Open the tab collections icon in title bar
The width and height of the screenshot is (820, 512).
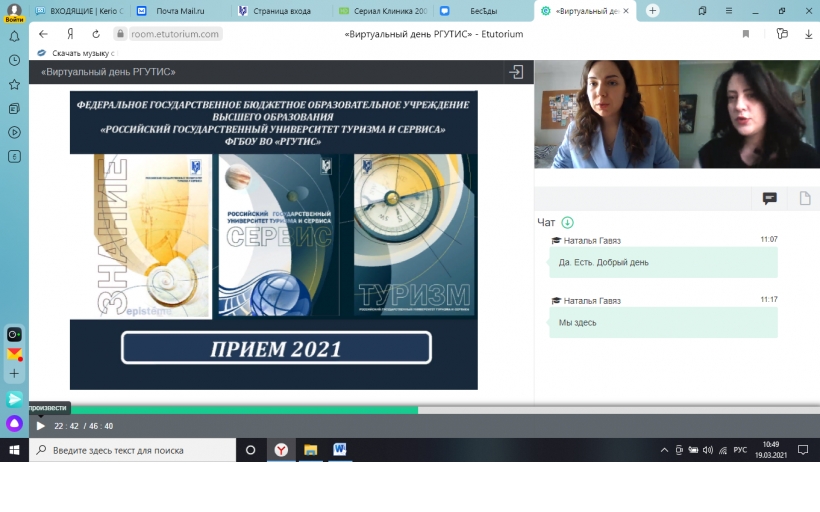click(x=702, y=11)
